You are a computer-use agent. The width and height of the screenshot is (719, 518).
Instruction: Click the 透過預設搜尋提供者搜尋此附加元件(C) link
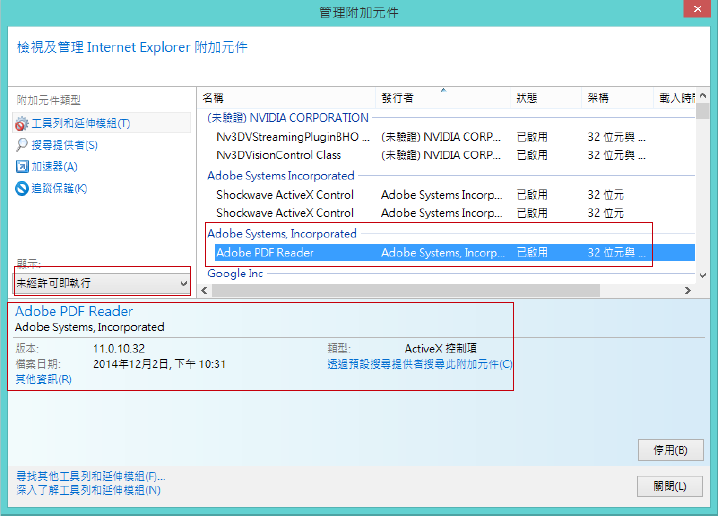pos(420,364)
